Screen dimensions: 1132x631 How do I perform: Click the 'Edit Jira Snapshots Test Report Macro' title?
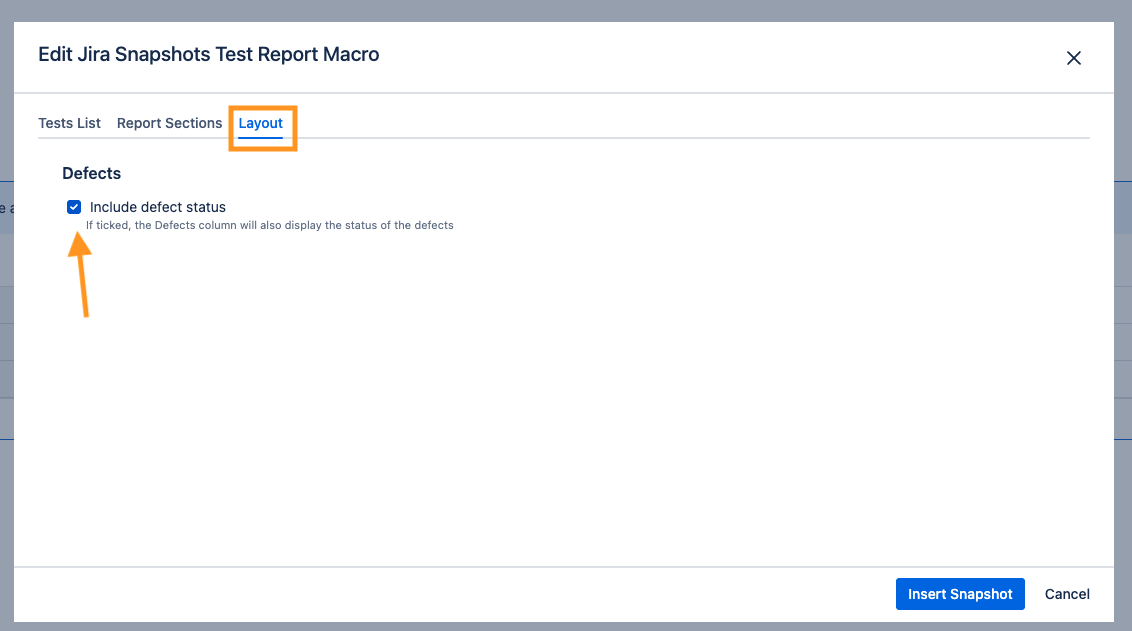[x=209, y=55]
